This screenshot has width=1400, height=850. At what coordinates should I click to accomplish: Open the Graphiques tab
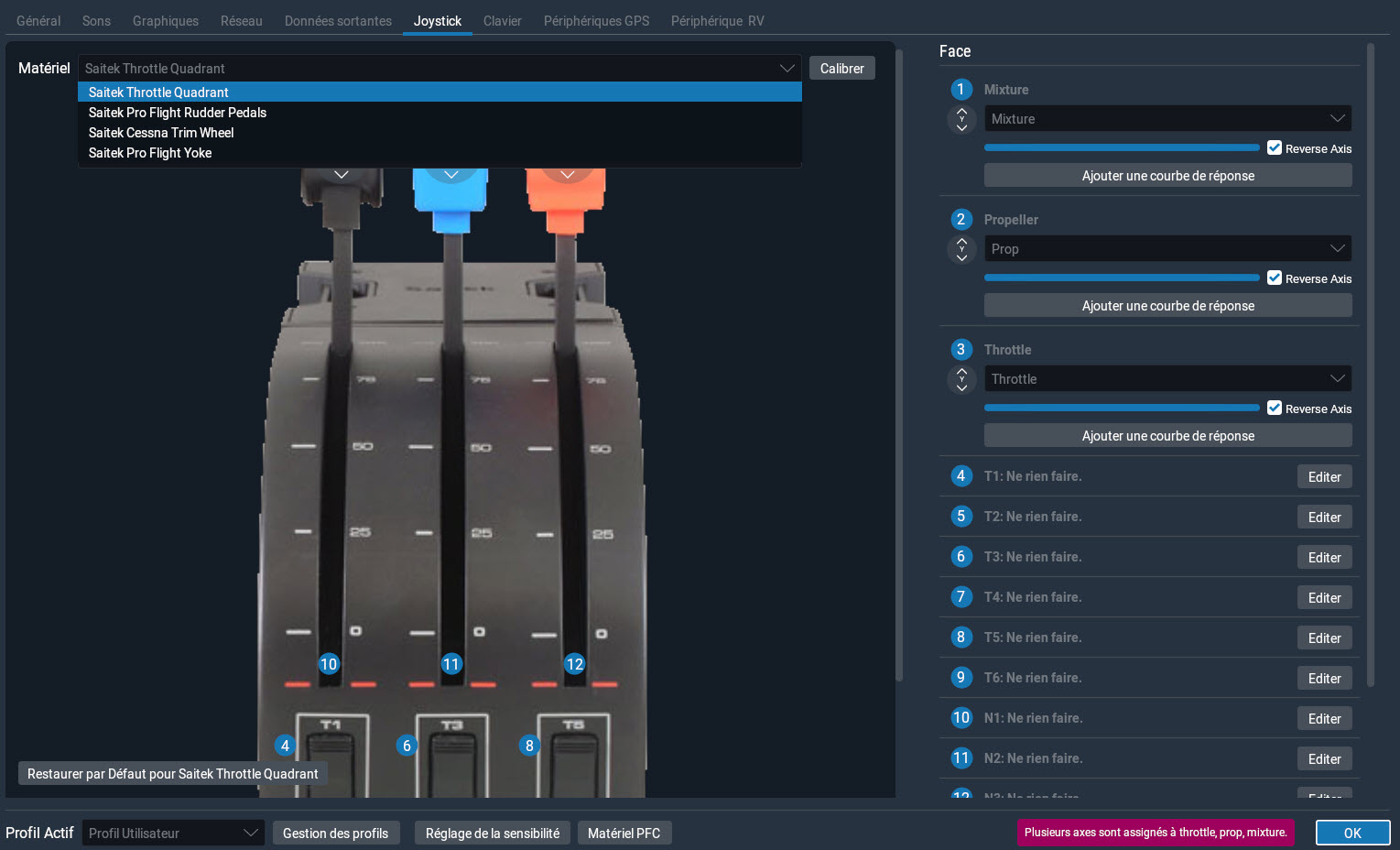pyautogui.click(x=166, y=21)
